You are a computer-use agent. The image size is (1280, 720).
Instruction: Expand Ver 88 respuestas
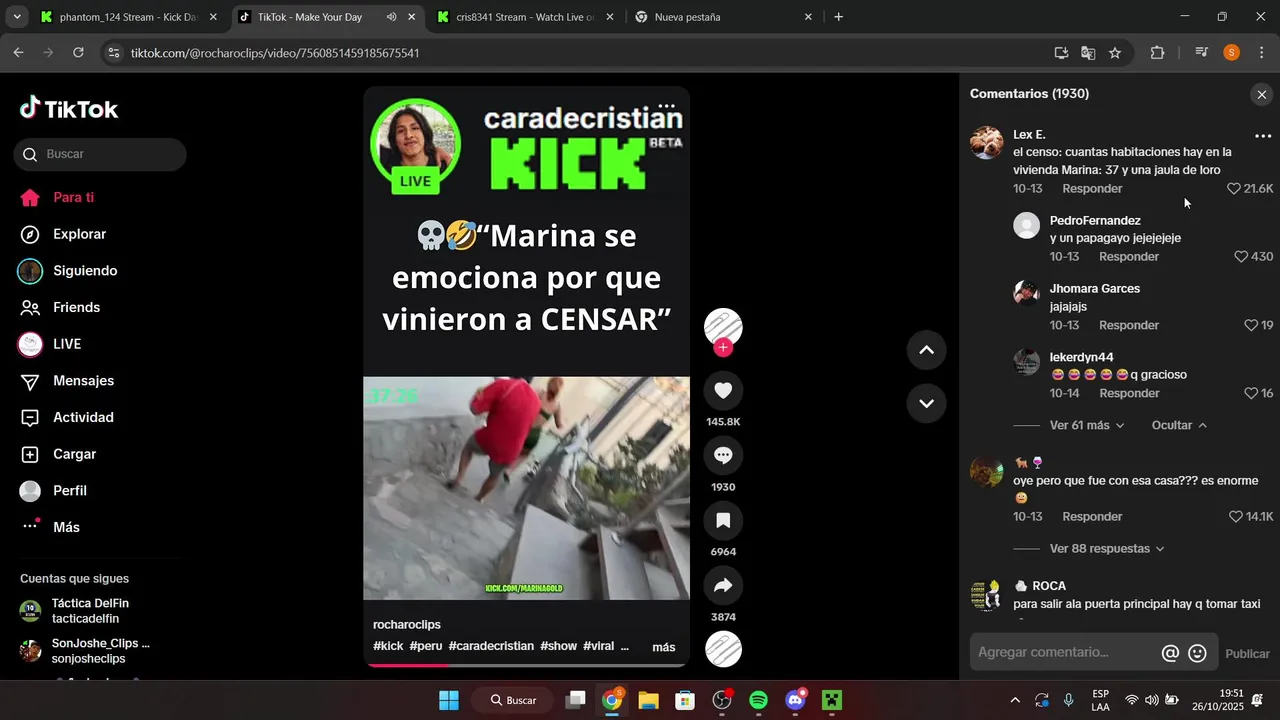[1107, 549]
